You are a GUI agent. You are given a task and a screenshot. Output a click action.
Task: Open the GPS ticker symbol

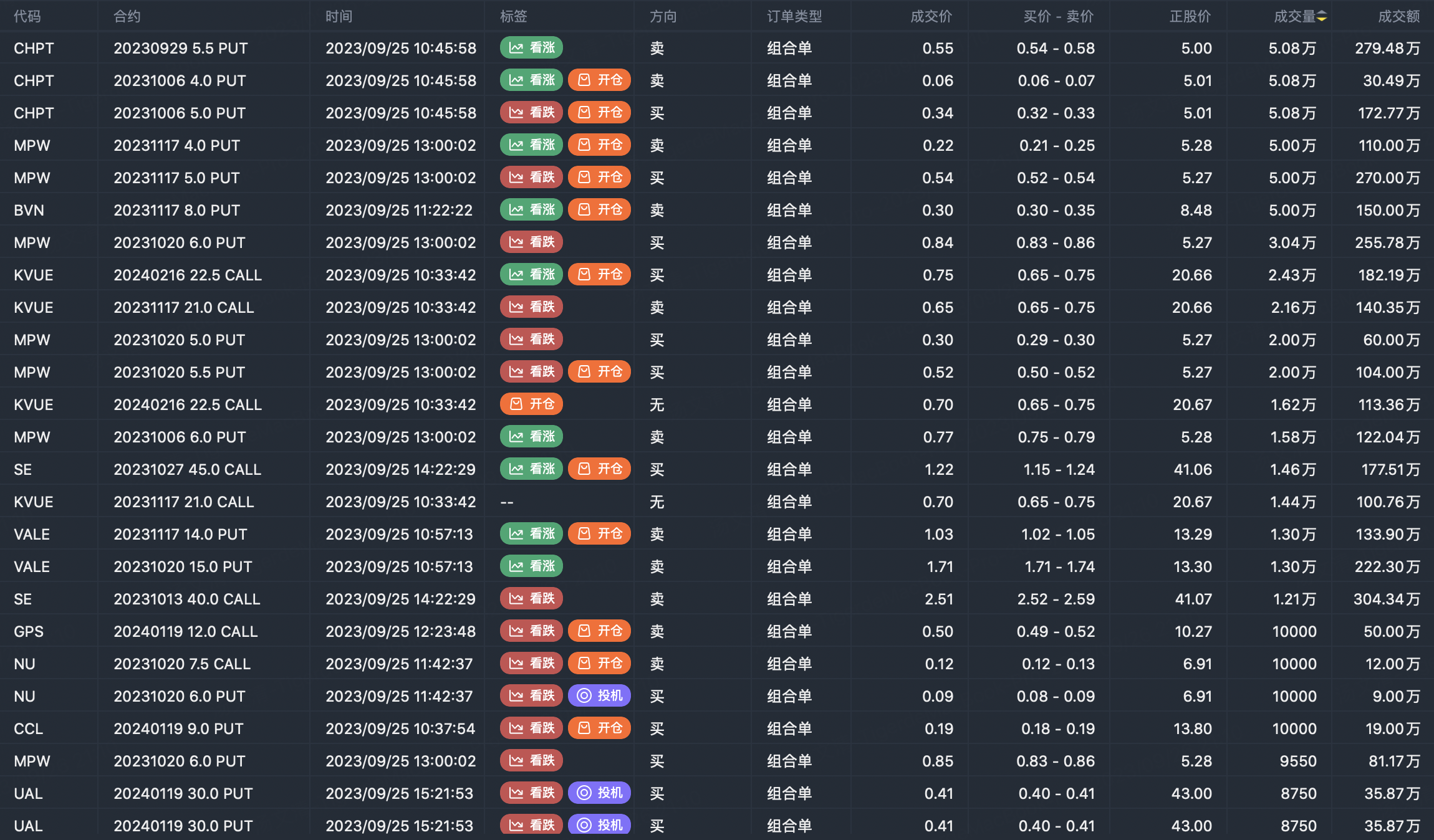[29, 632]
